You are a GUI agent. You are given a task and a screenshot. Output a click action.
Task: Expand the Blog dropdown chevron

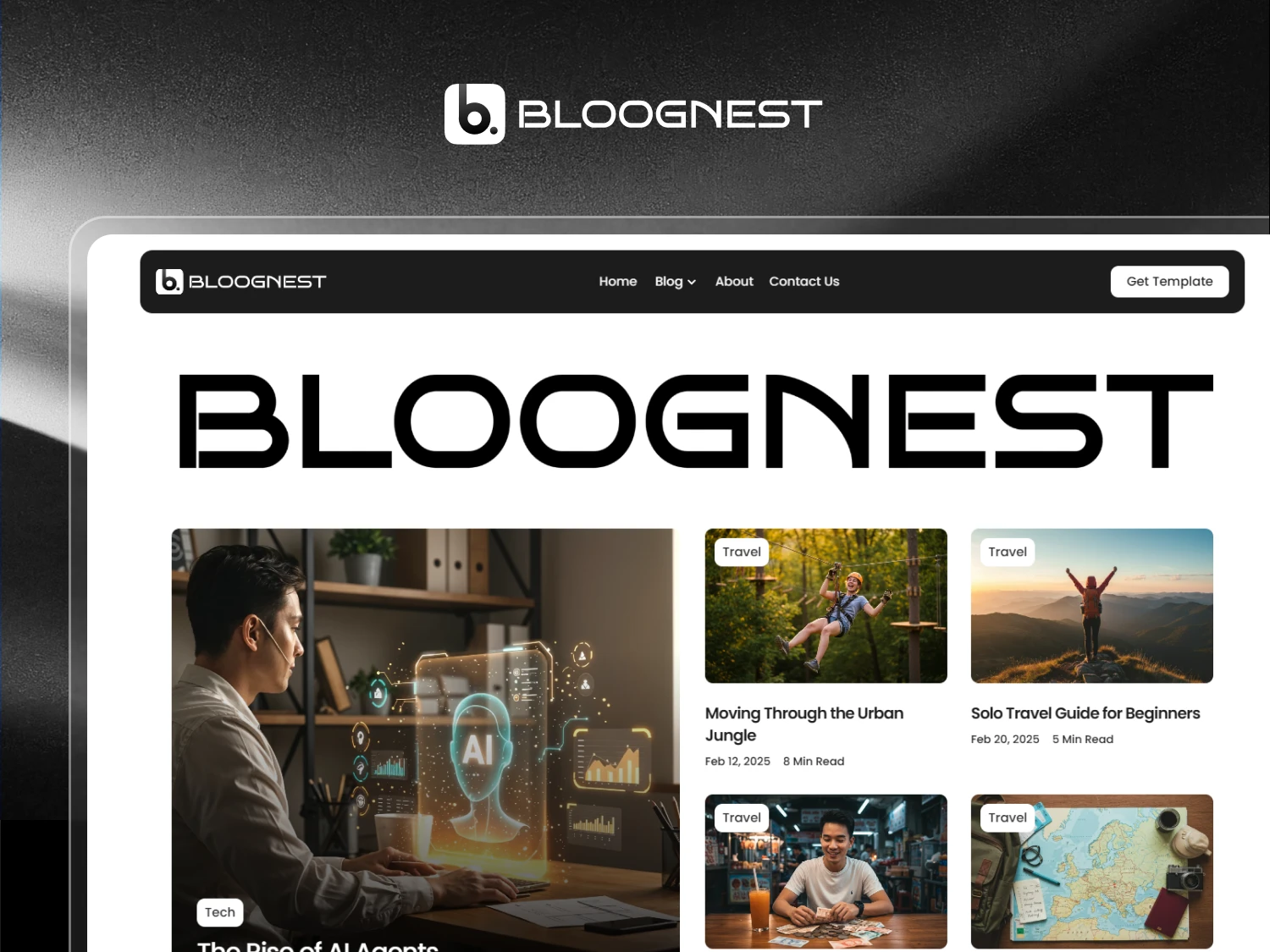[692, 282]
